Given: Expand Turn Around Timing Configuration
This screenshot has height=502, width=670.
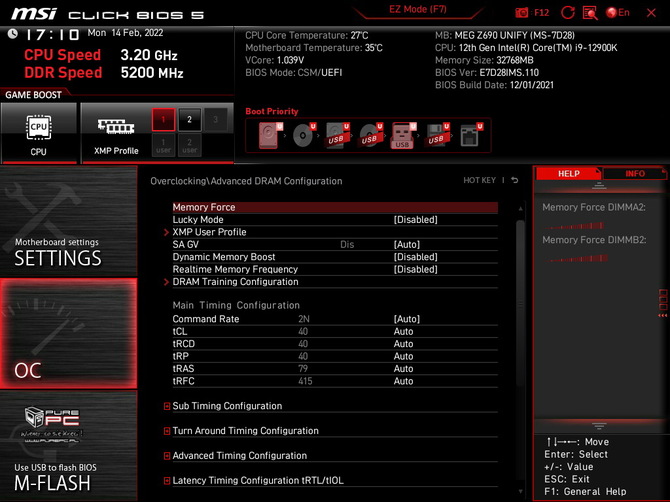Looking at the screenshot, I should tap(245, 431).
